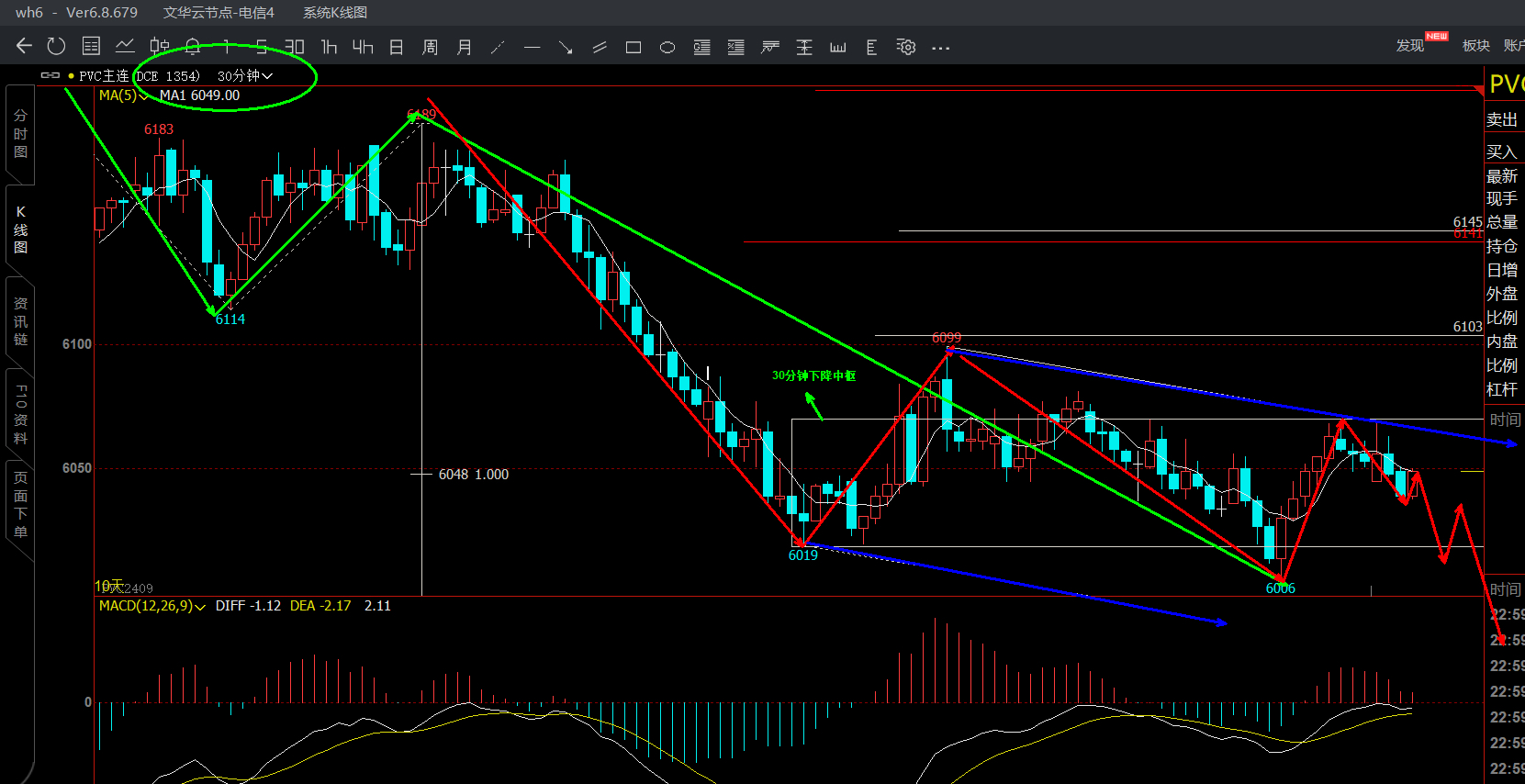The height and width of the screenshot is (784, 1525).
Task: Click the E-shaped tool before the gear
Action: 871,47
